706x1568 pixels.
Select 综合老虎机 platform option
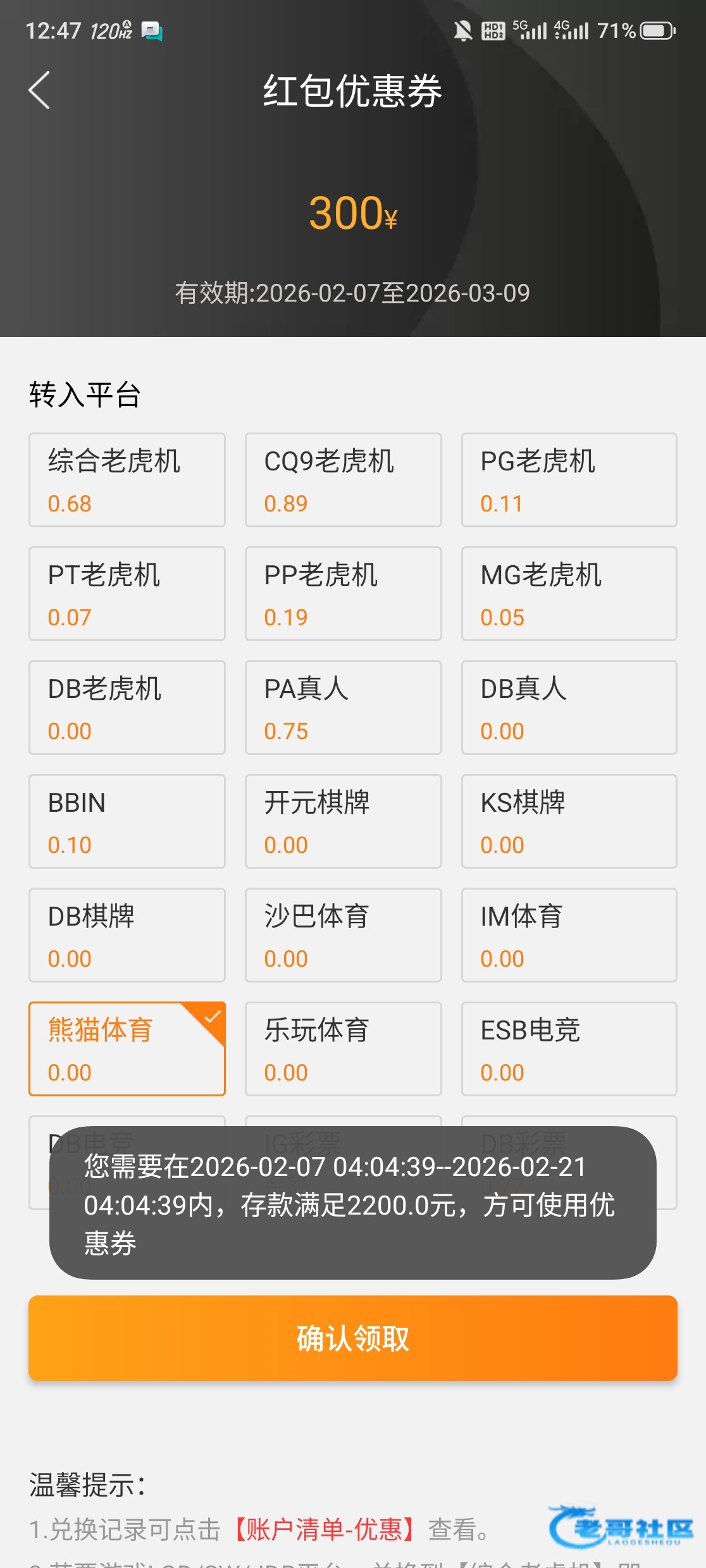pyautogui.click(x=127, y=480)
